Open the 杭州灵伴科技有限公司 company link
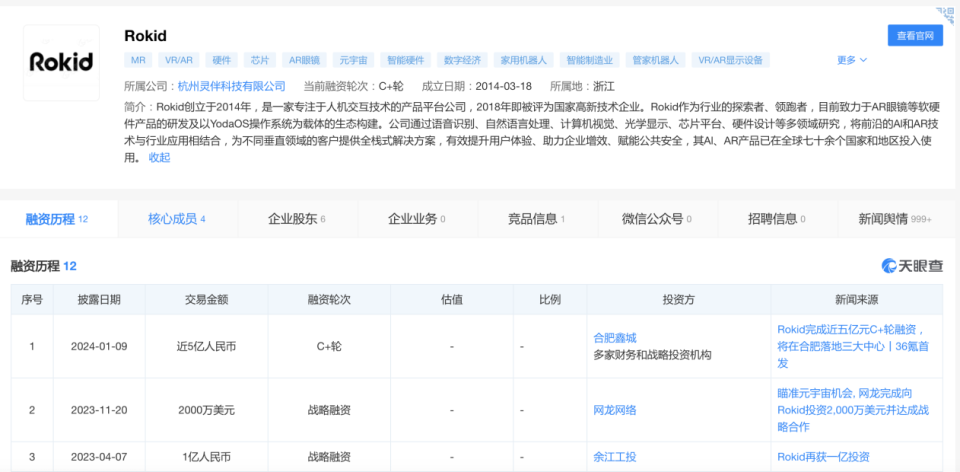 [x=231, y=86]
